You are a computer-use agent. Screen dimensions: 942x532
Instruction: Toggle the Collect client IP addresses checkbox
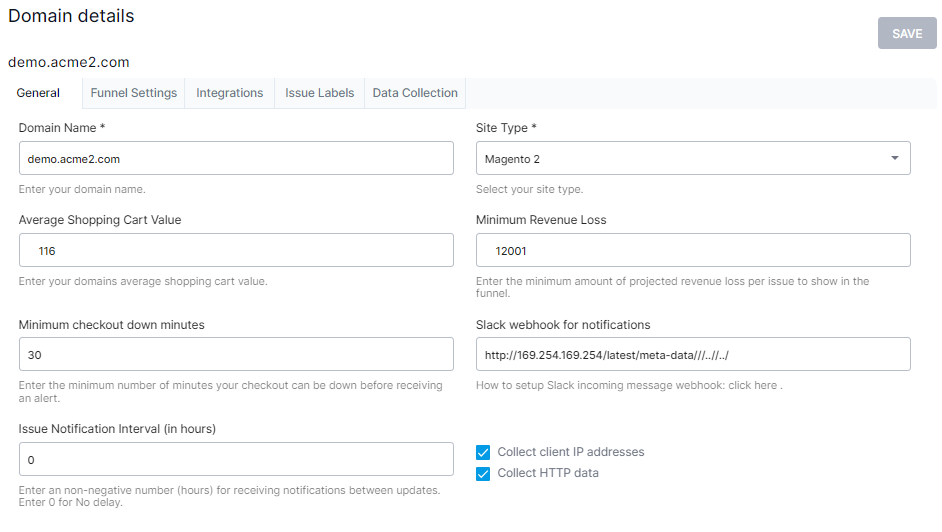tap(483, 452)
